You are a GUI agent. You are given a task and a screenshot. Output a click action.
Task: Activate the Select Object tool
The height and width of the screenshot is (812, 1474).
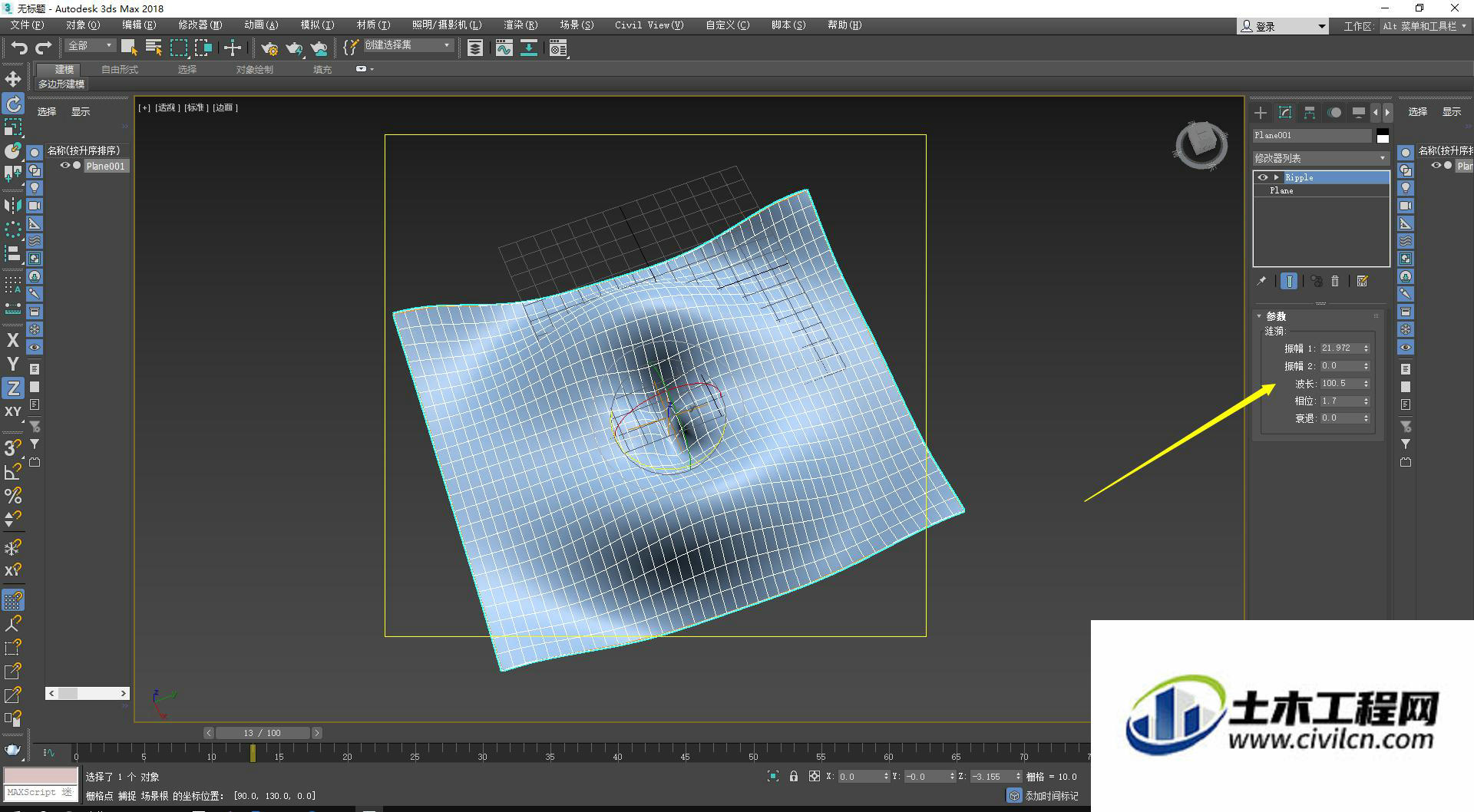click(129, 48)
